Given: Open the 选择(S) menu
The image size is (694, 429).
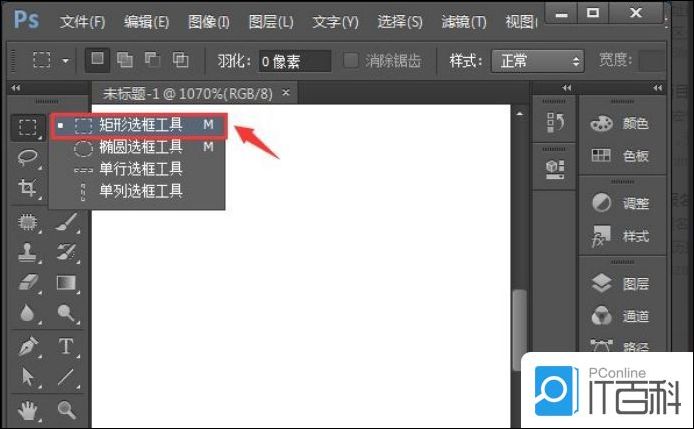Looking at the screenshot, I should click(400, 22).
